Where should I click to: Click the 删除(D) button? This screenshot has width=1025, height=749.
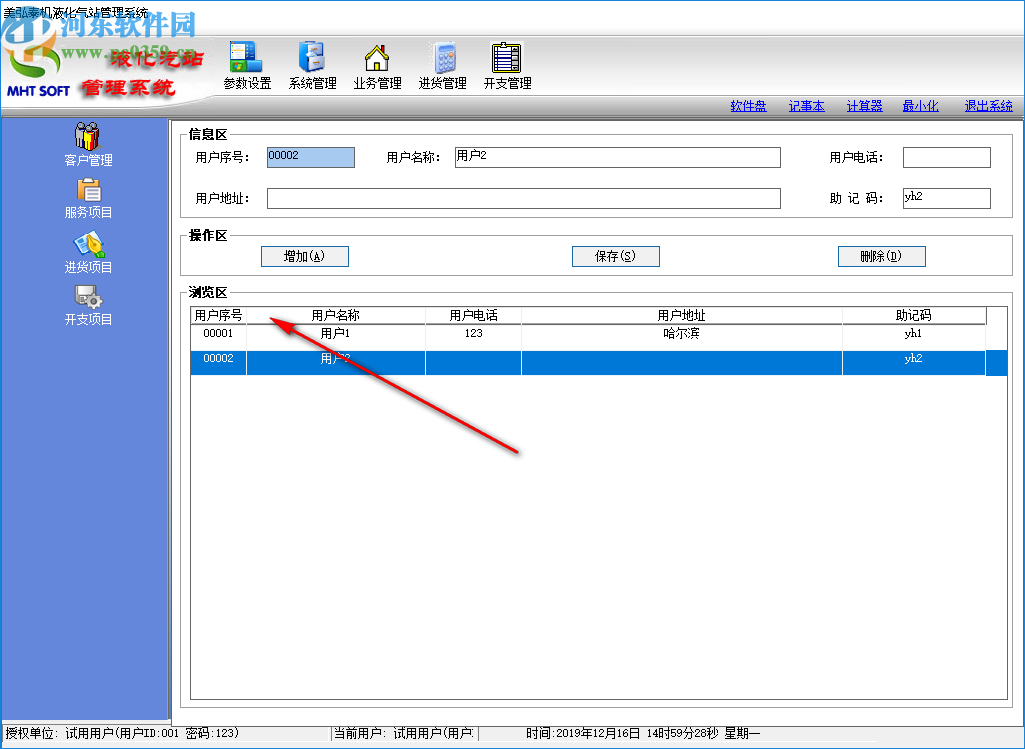click(x=882, y=256)
